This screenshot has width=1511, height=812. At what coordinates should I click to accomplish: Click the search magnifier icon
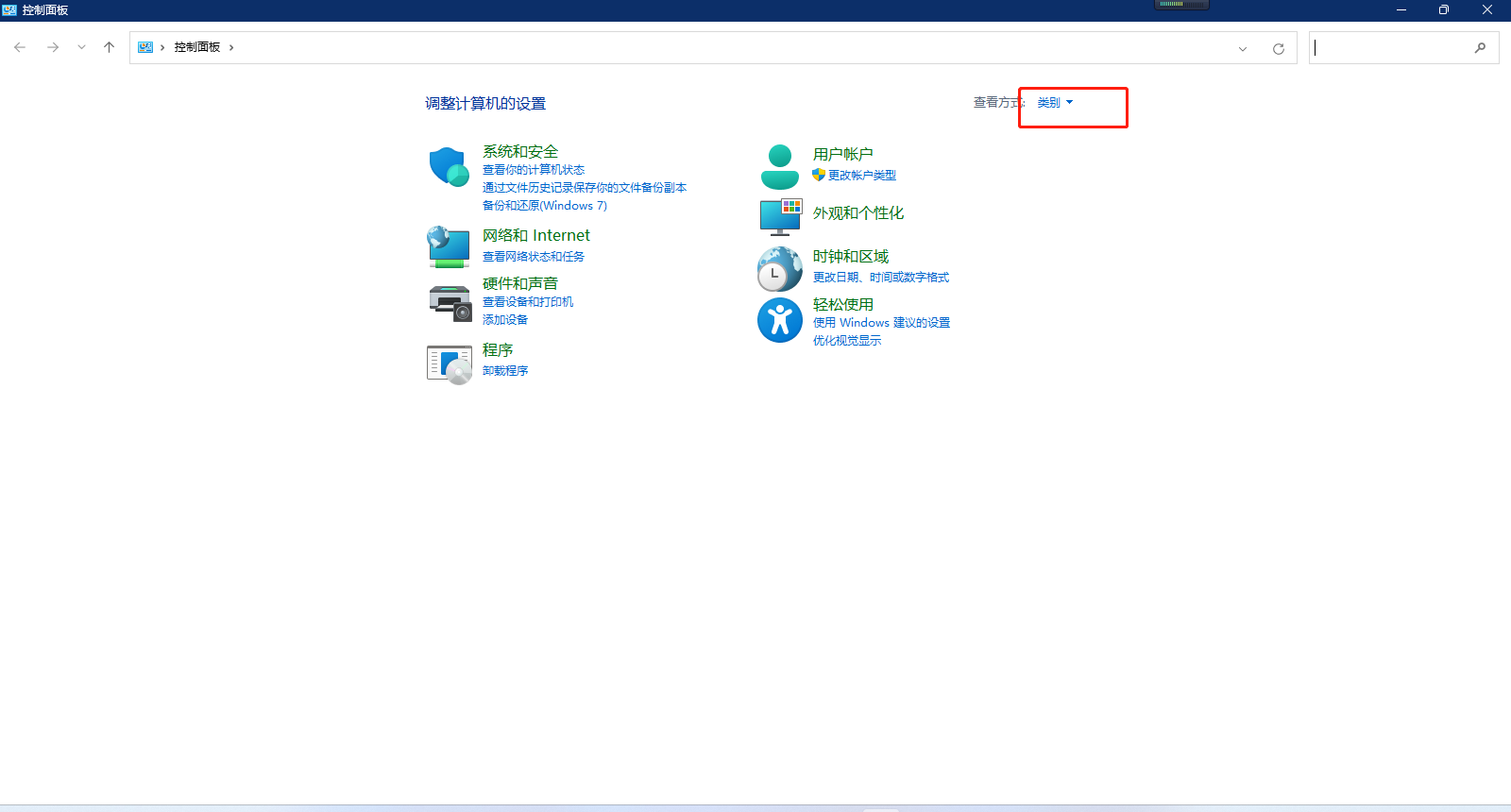(x=1480, y=47)
